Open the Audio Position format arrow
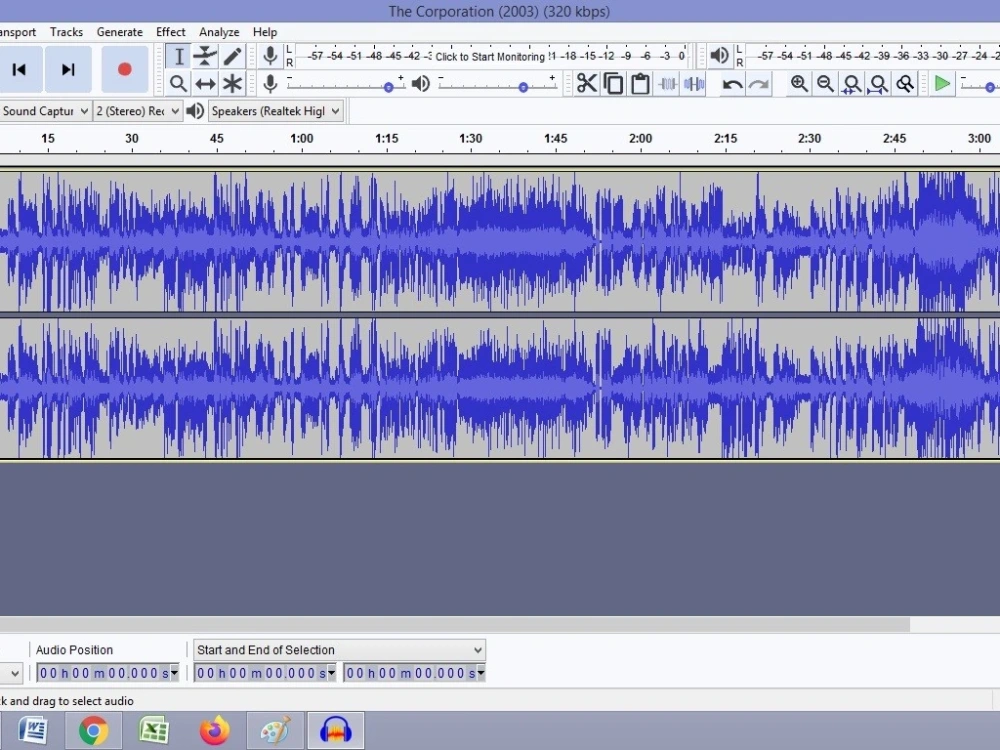1000x750 pixels. (x=174, y=673)
